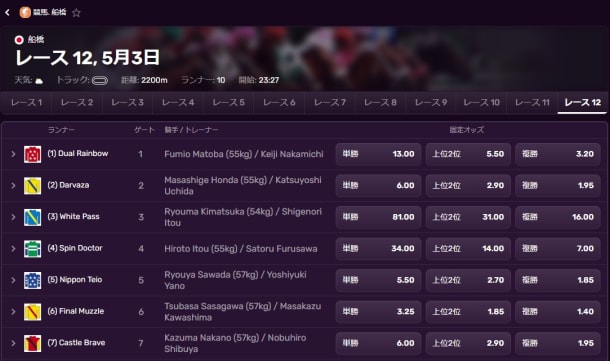Click Nippon Teio's blue dotted silk icon
The image size is (610, 361).
(x=33, y=280)
